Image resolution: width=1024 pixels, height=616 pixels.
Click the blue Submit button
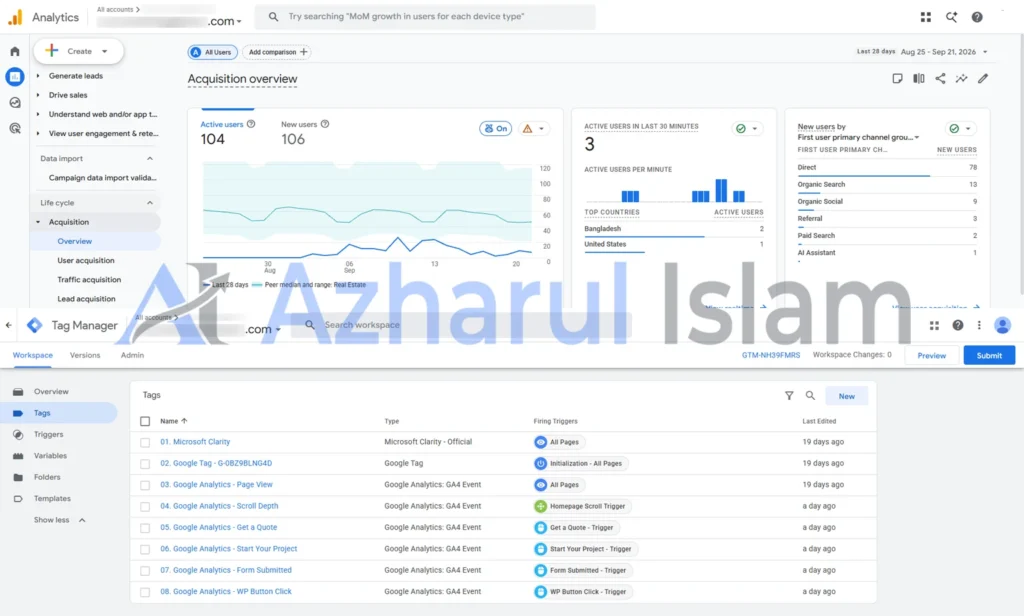(989, 355)
